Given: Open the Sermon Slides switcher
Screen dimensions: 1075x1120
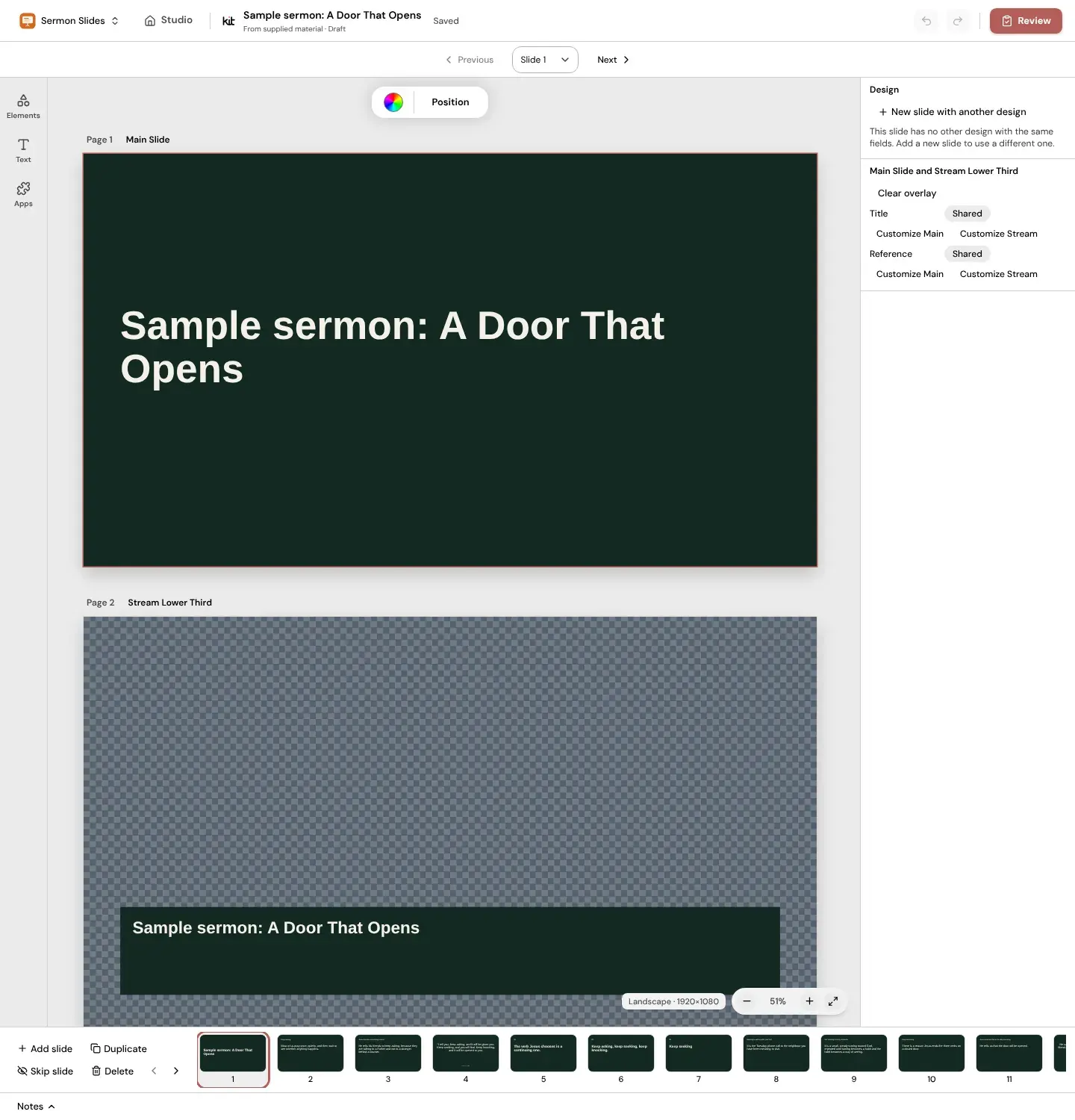Looking at the screenshot, I should pyautogui.click(x=69, y=21).
